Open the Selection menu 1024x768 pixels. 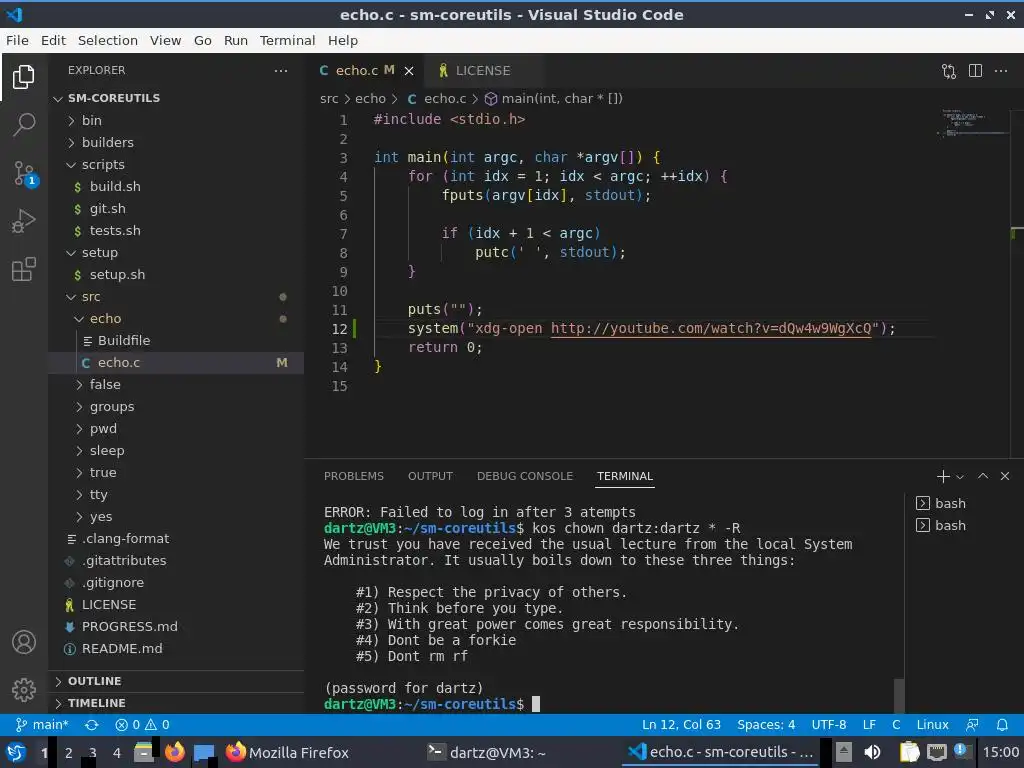point(108,40)
